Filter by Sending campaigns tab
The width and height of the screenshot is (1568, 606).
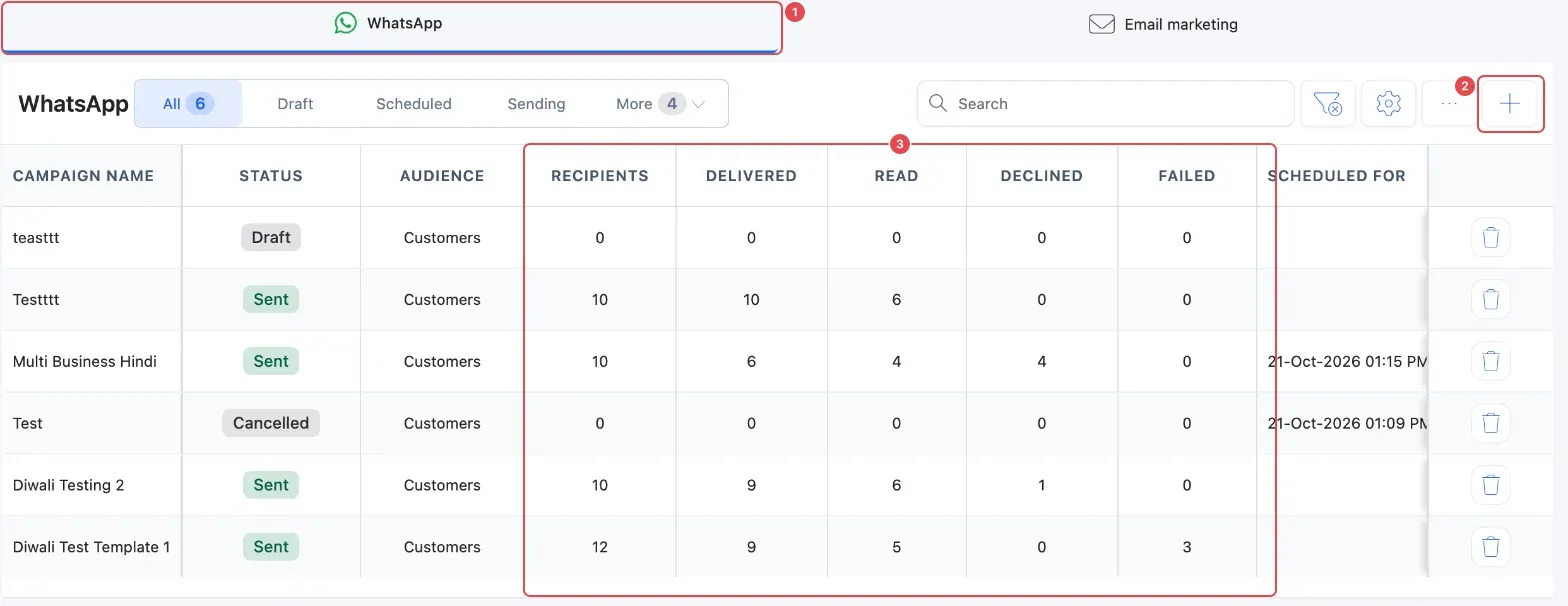coord(536,103)
